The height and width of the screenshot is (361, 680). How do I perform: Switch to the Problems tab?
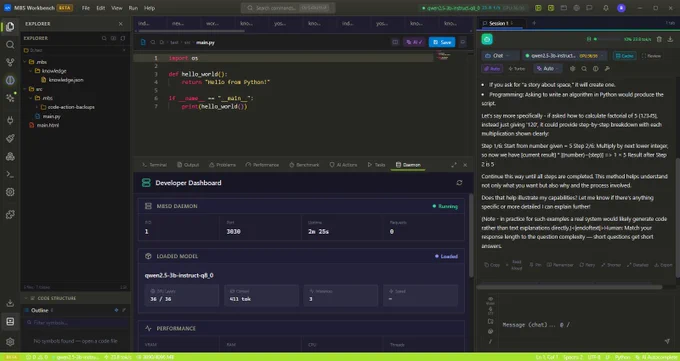click(x=222, y=165)
